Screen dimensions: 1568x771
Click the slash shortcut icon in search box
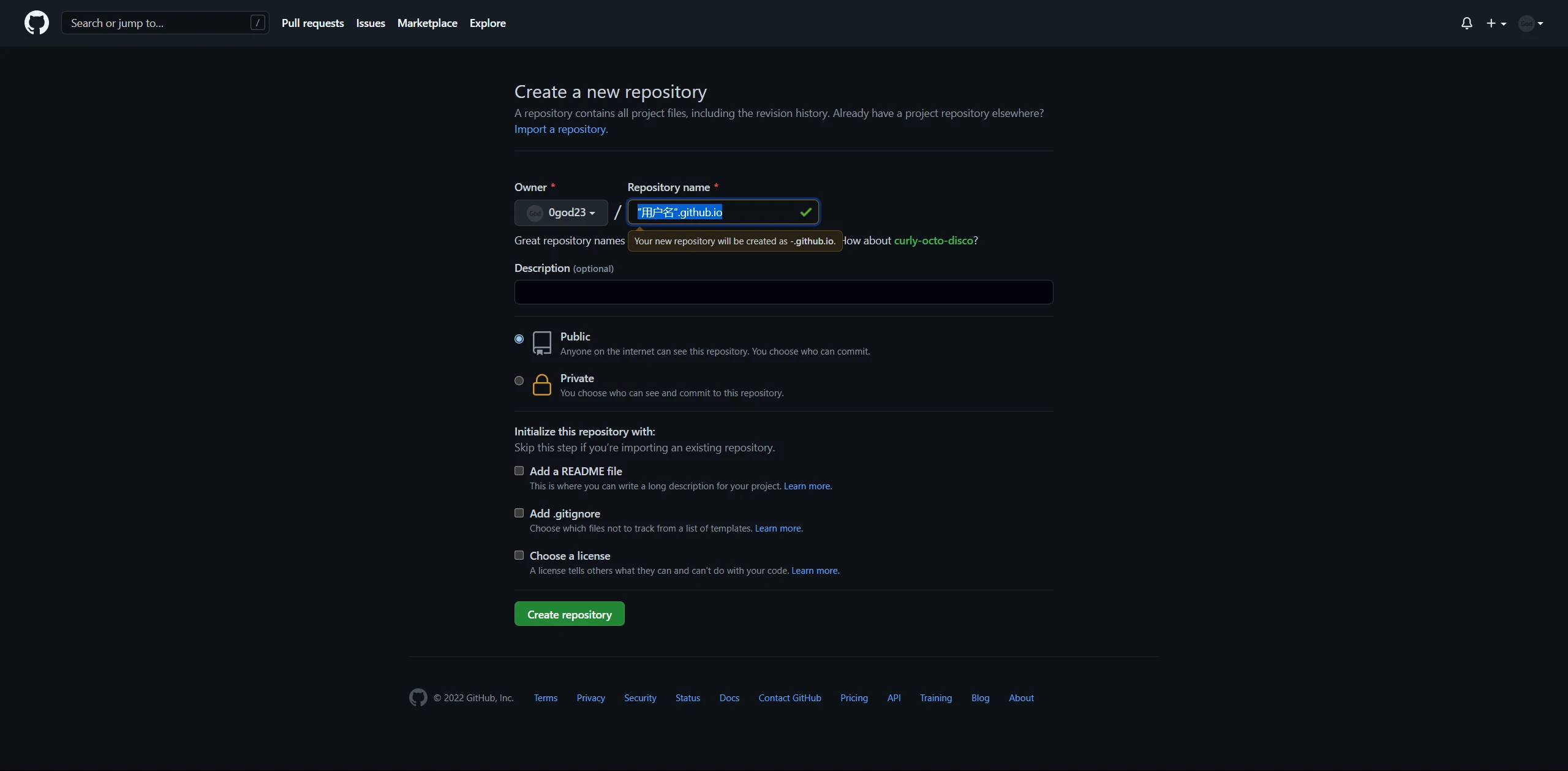click(x=258, y=23)
